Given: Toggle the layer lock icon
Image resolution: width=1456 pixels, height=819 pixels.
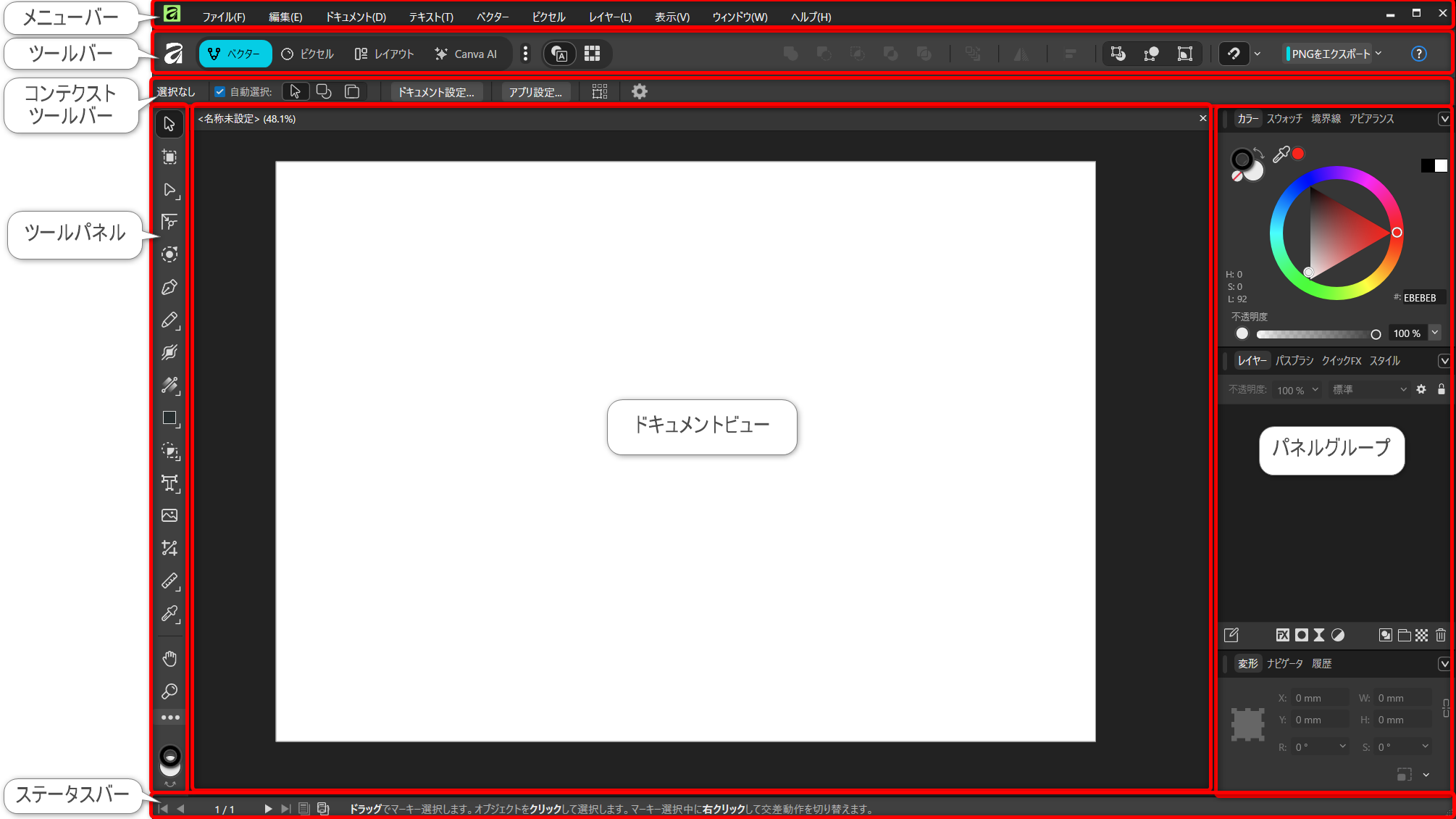Looking at the screenshot, I should [x=1442, y=389].
